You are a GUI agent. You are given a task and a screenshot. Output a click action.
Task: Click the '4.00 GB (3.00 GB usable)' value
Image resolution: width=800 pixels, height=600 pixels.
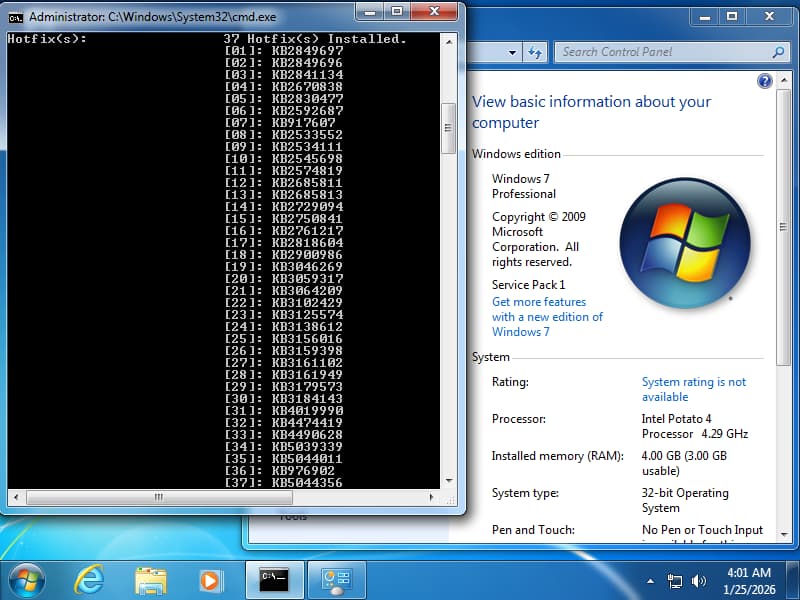pos(684,463)
